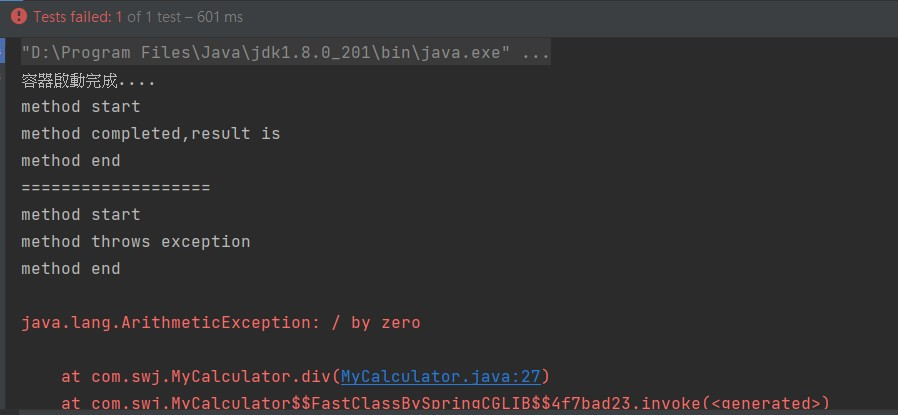Place caret on the second "method start" line
898x415 pixels.
(81, 215)
